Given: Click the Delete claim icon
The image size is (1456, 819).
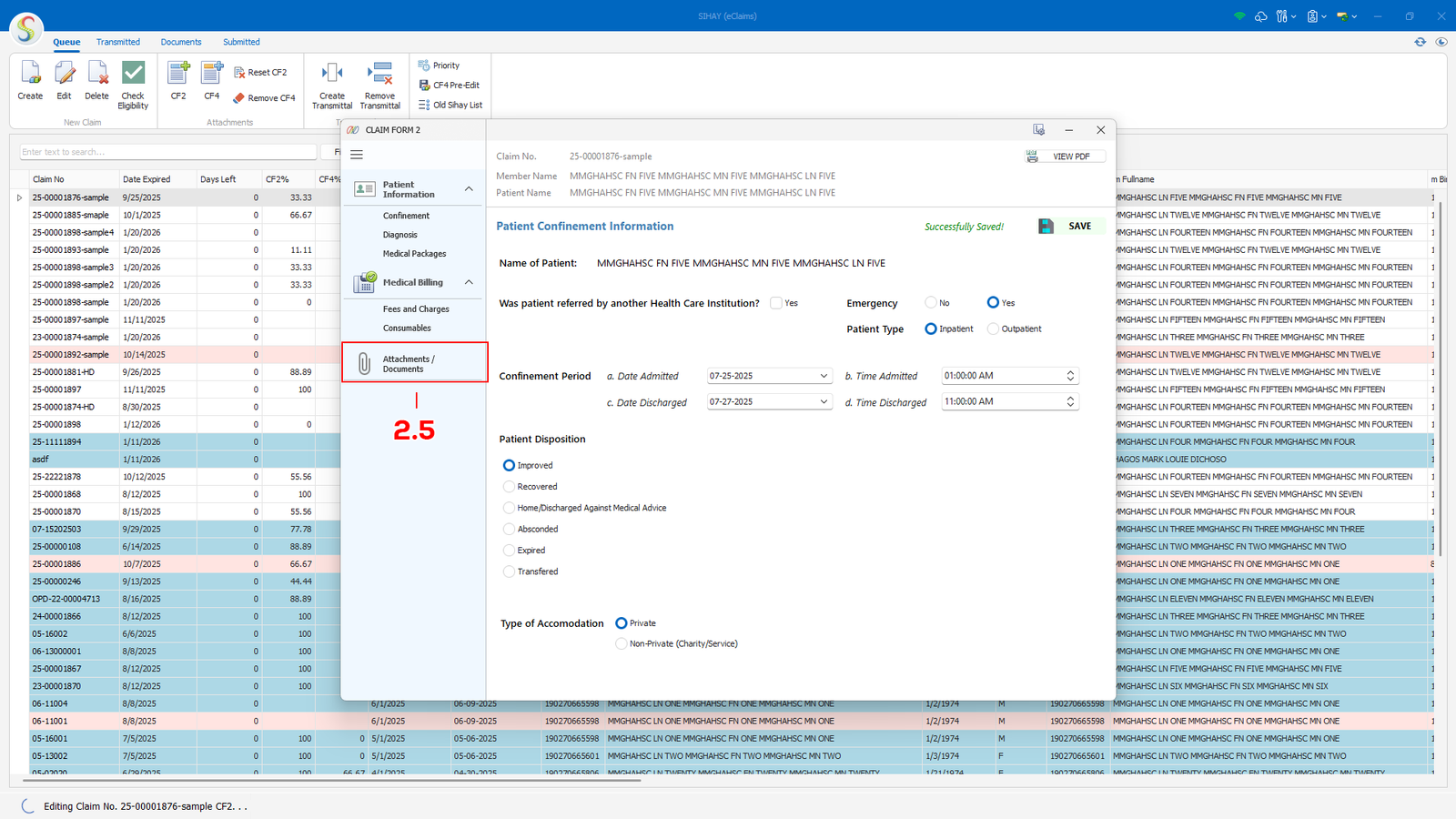Looking at the screenshot, I should 96,79.
